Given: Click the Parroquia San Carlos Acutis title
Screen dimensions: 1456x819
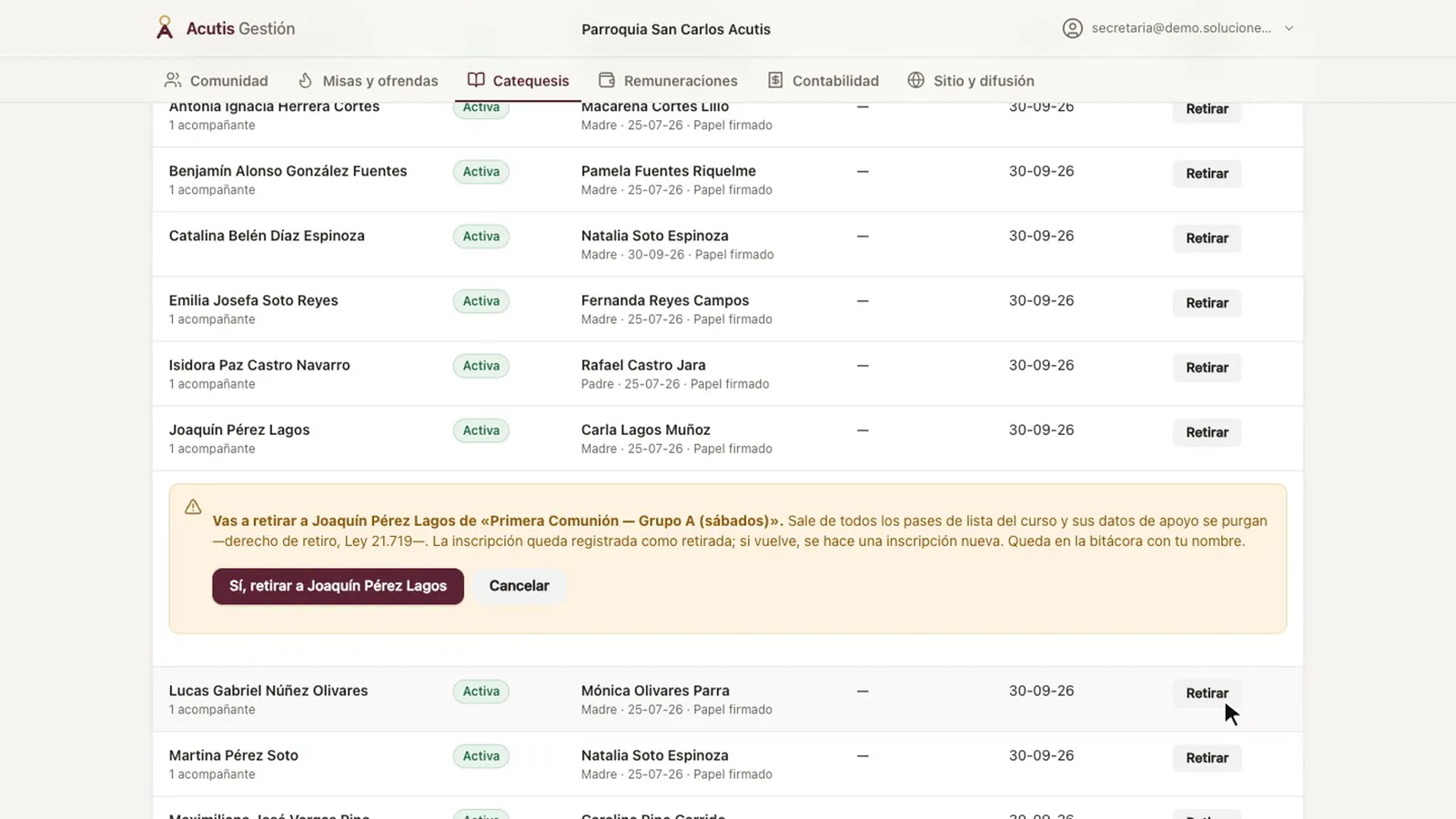Looking at the screenshot, I should point(676,29).
